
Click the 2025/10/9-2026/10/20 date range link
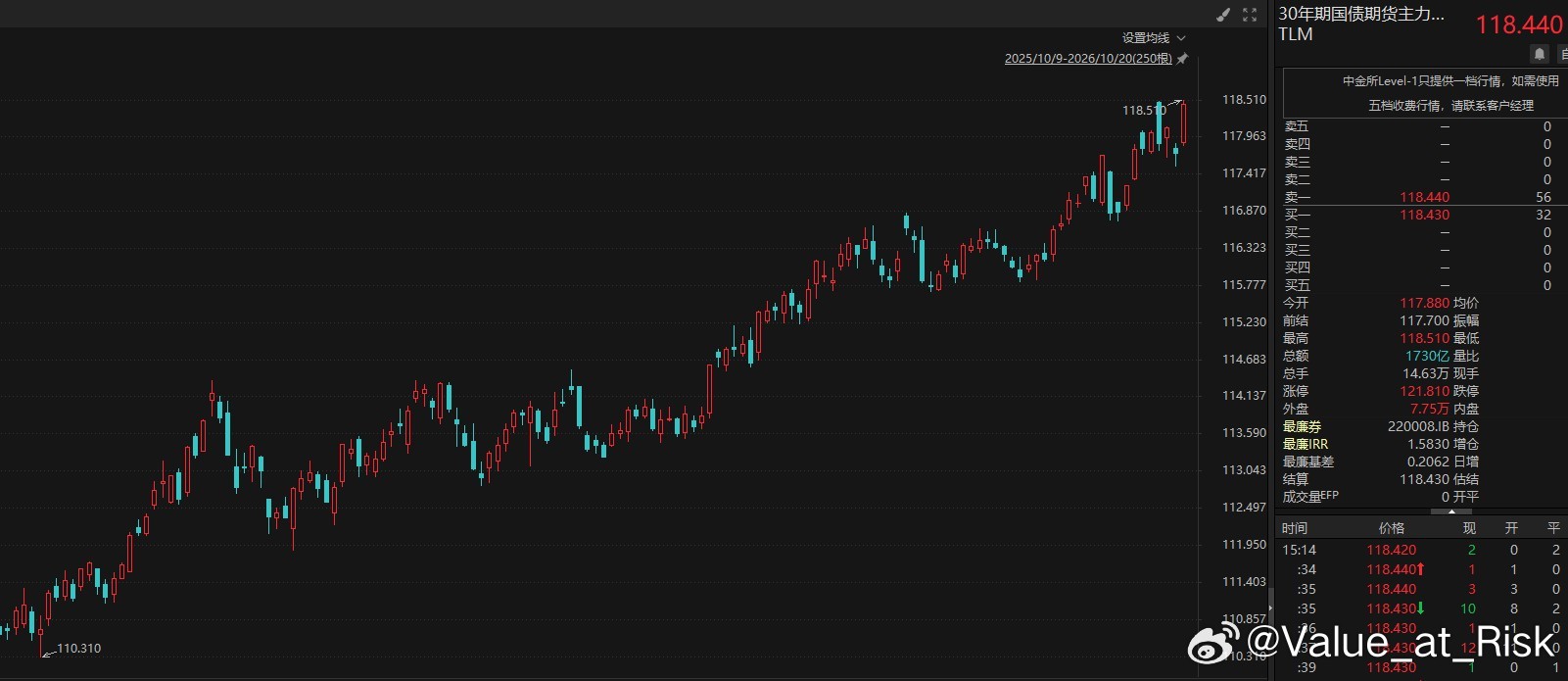click(1088, 59)
